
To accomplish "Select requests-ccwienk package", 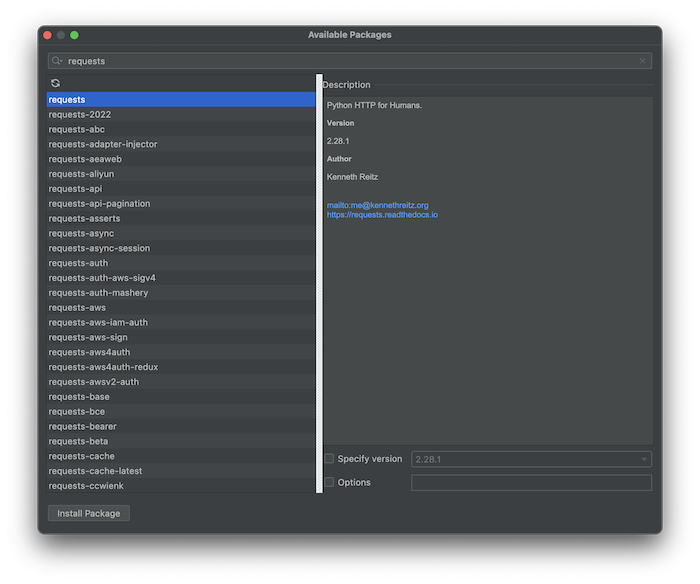I will [x=181, y=486].
